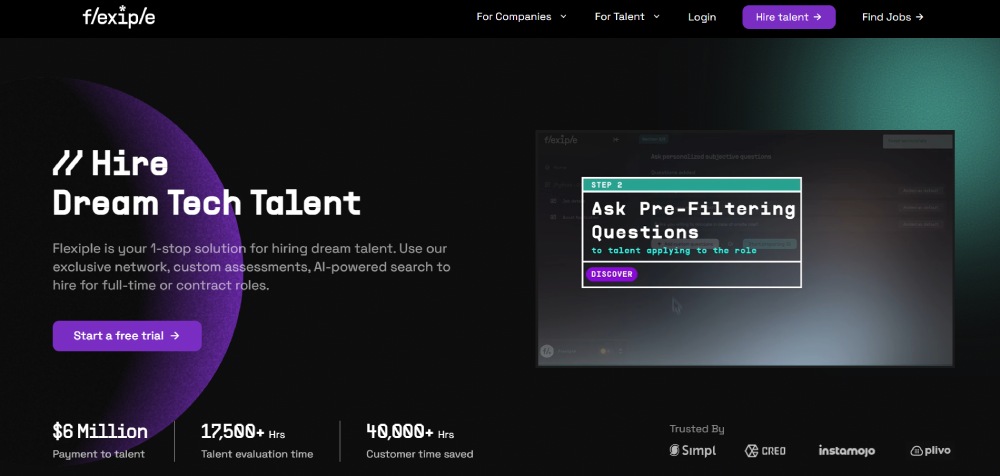
Task: Open the Find Jobs link
Action: tap(892, 17)
